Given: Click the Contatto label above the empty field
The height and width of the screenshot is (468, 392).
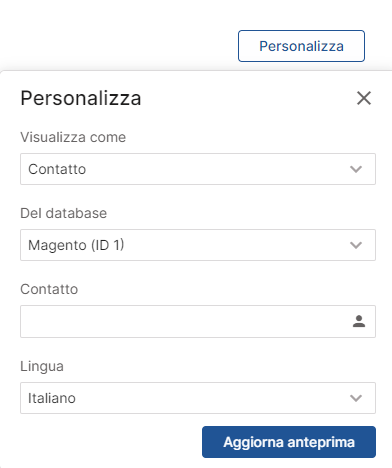Looking at the screenshot, I should 49,289.
